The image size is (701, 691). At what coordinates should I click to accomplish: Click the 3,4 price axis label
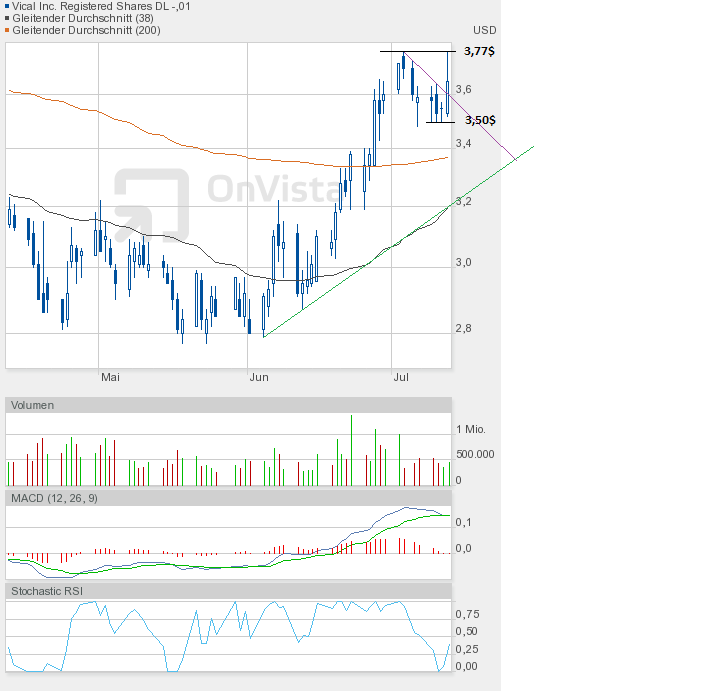tap(464, 143)
